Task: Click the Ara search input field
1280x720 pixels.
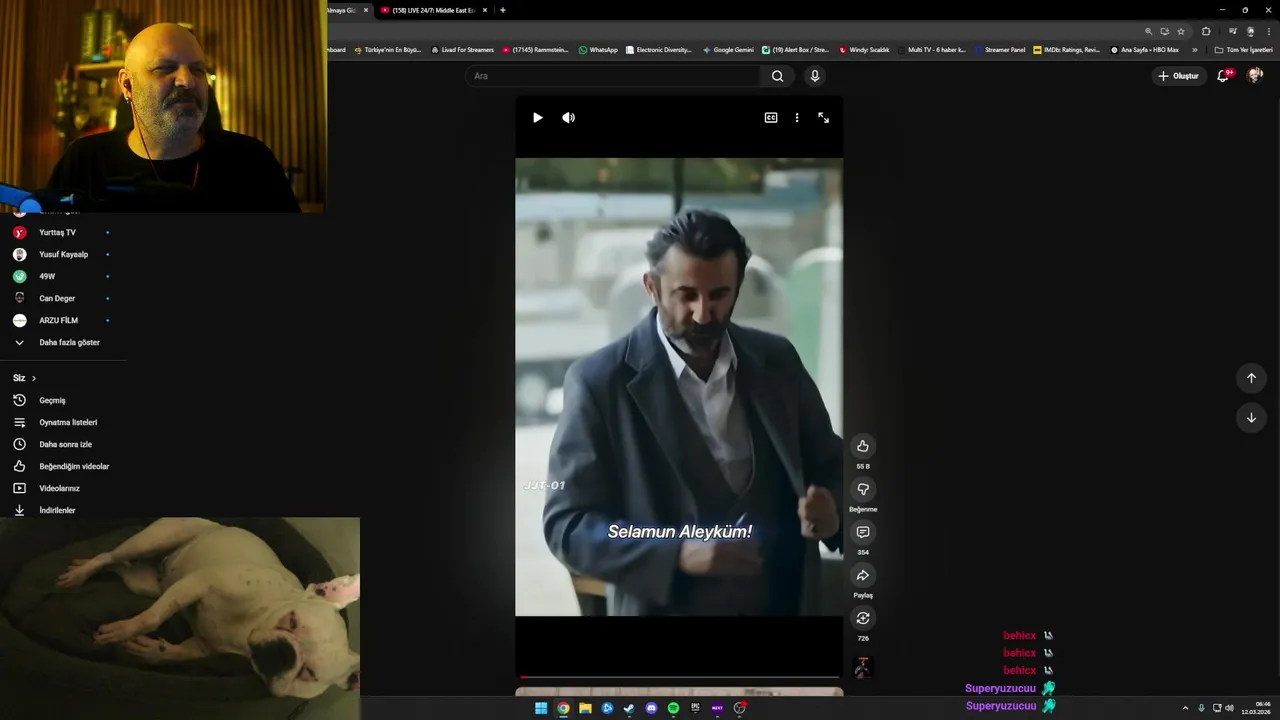Action: 613,76
